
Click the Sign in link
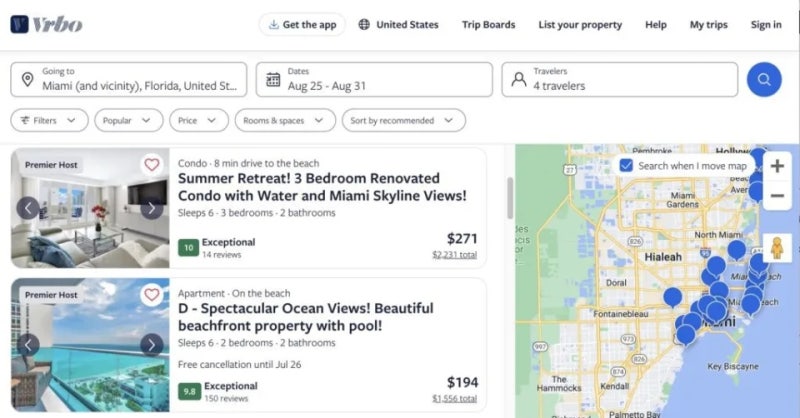click(x=766, y=25)
